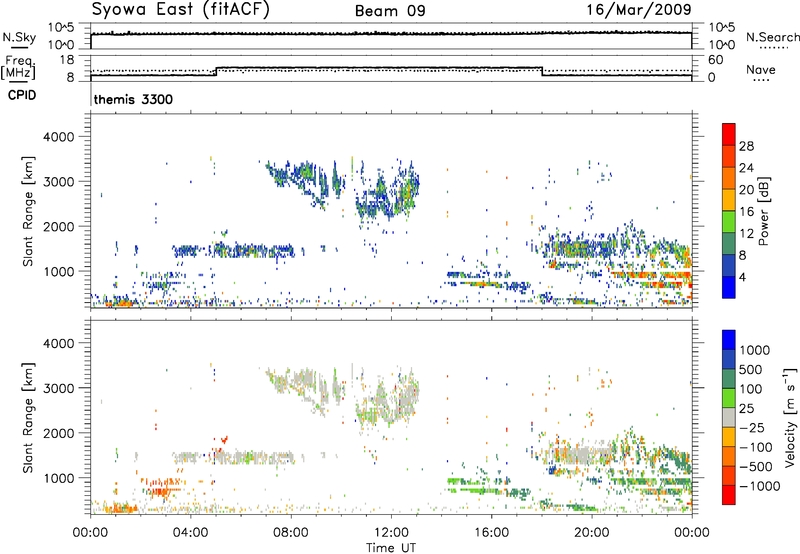Click the '-500' Velocity colorbar tick
The width and height of the screenshot is (800, 554).
756,466
